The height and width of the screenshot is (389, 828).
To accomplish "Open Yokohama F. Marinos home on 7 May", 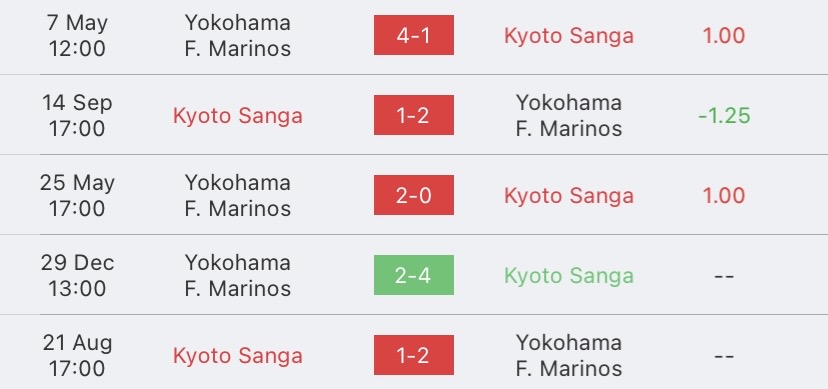I will (238, 35).
